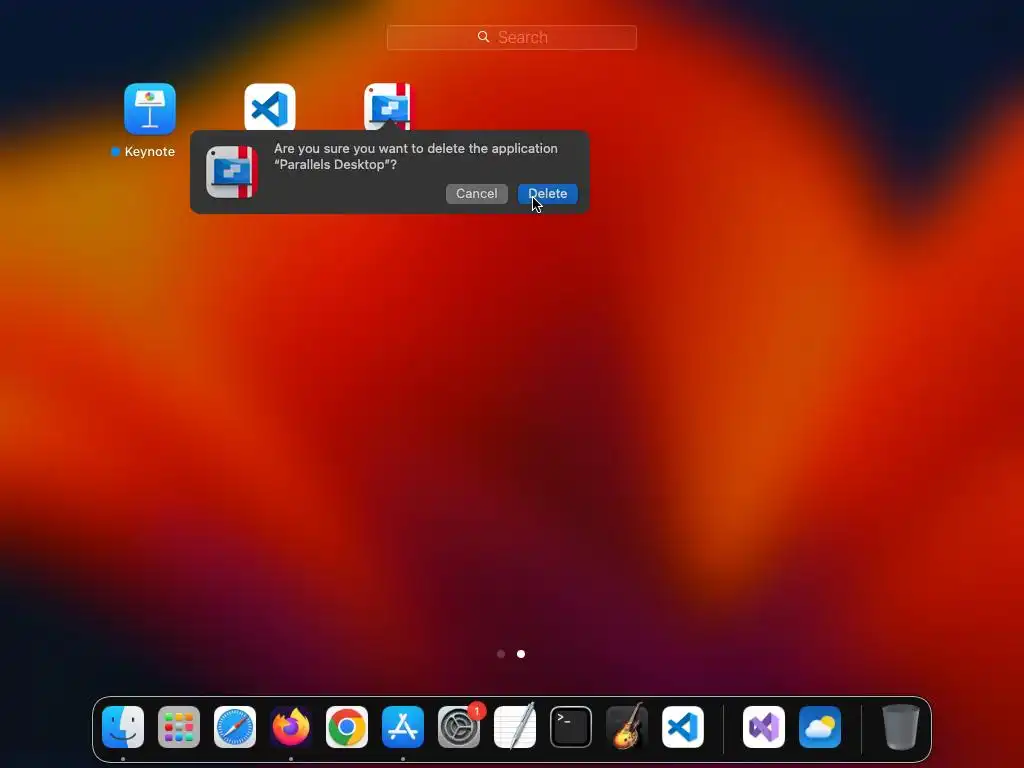Select the Parallels Desktop icon in Launchpad grid
Screen dimensions: 1024x768
[x=389, y=106]
